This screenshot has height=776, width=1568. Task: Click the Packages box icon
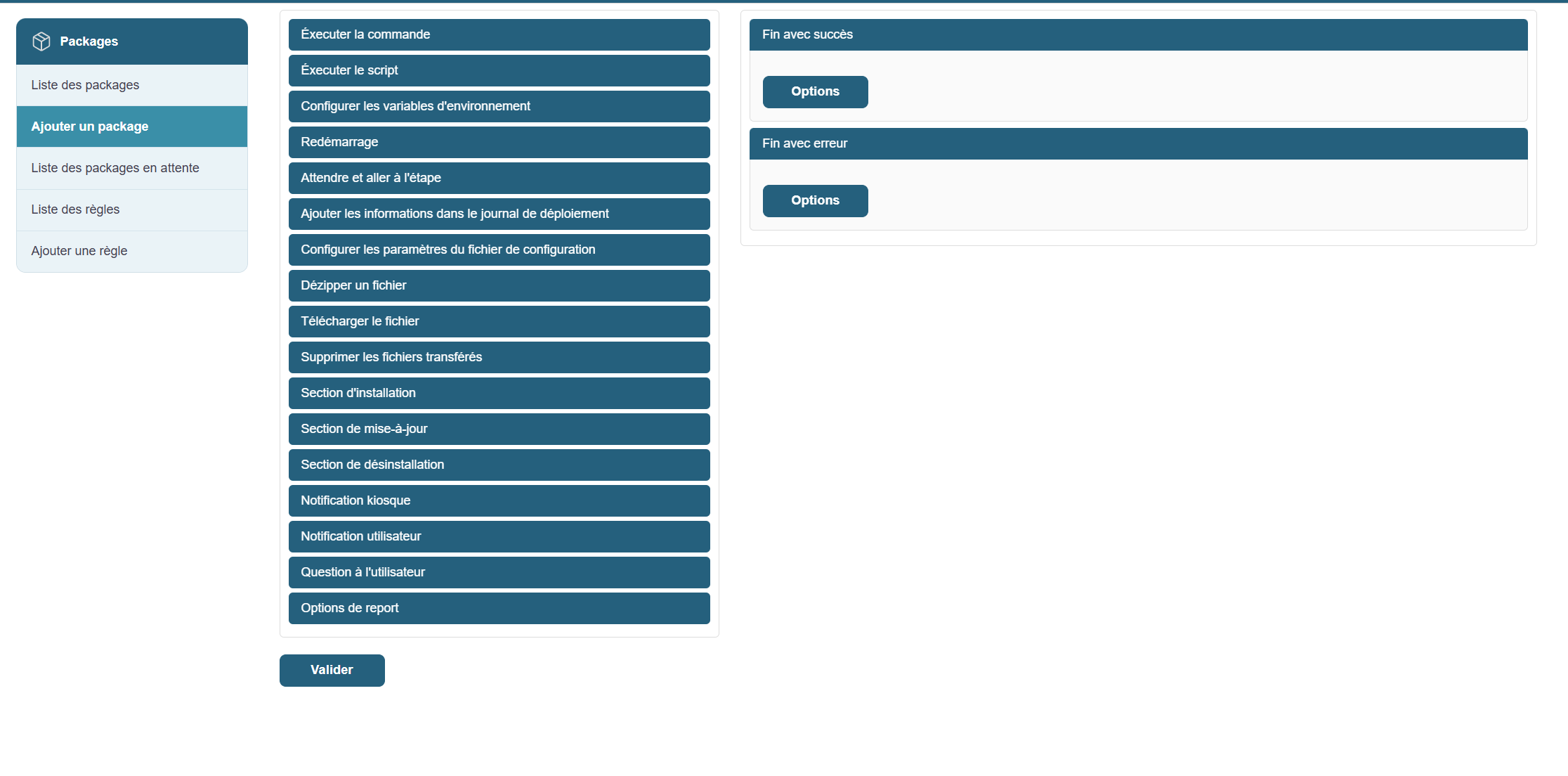pyautogui.click(x=41, y=41)
